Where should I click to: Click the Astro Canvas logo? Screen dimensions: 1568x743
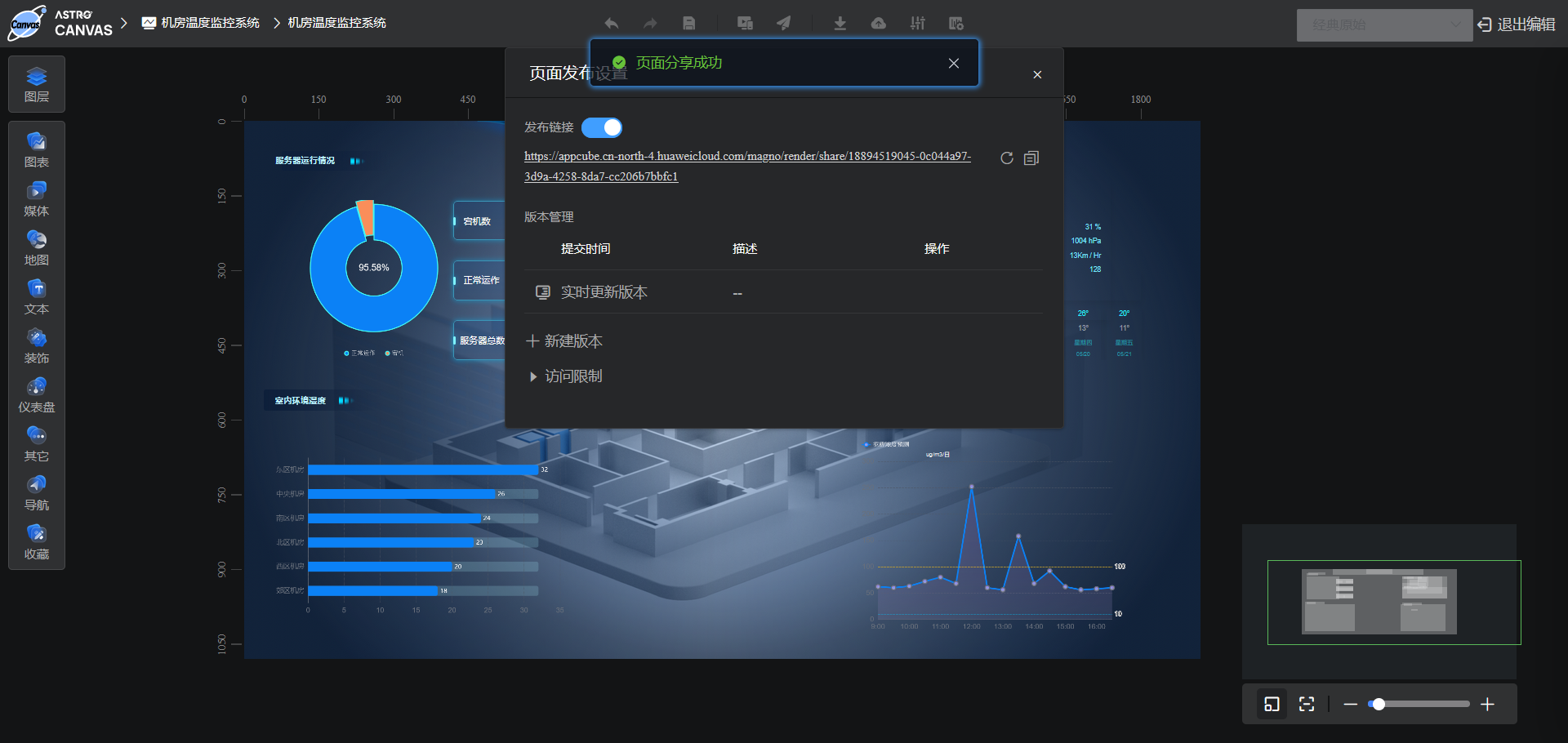[60, 23]
